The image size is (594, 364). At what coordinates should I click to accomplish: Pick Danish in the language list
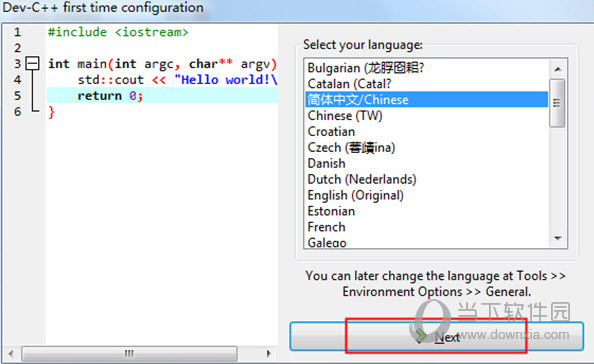point(427,163)
